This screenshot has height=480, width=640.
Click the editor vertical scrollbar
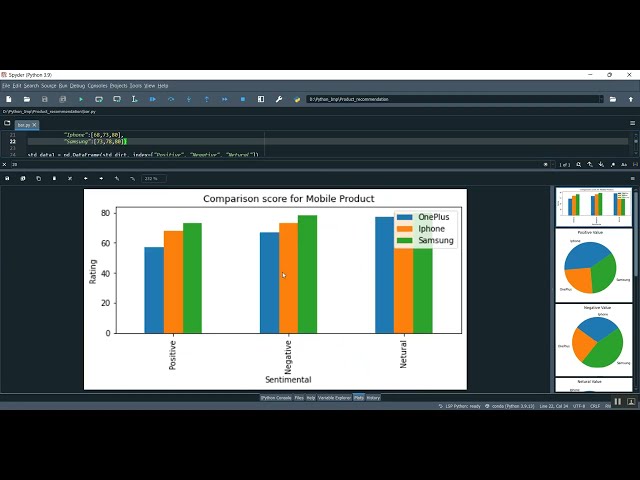tap(636, 143)
